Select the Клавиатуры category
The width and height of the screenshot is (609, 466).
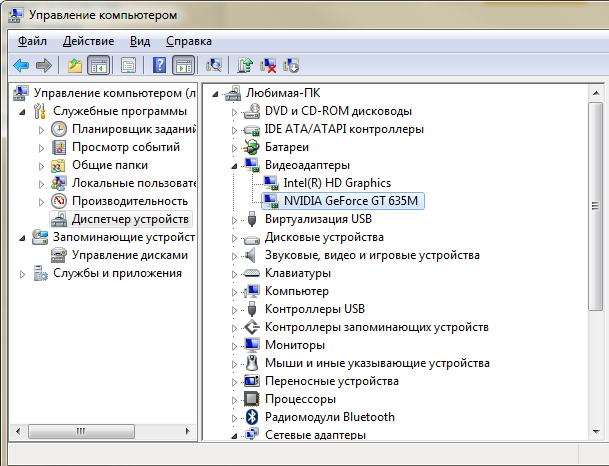pyautogui.click(x=298, y=273)
